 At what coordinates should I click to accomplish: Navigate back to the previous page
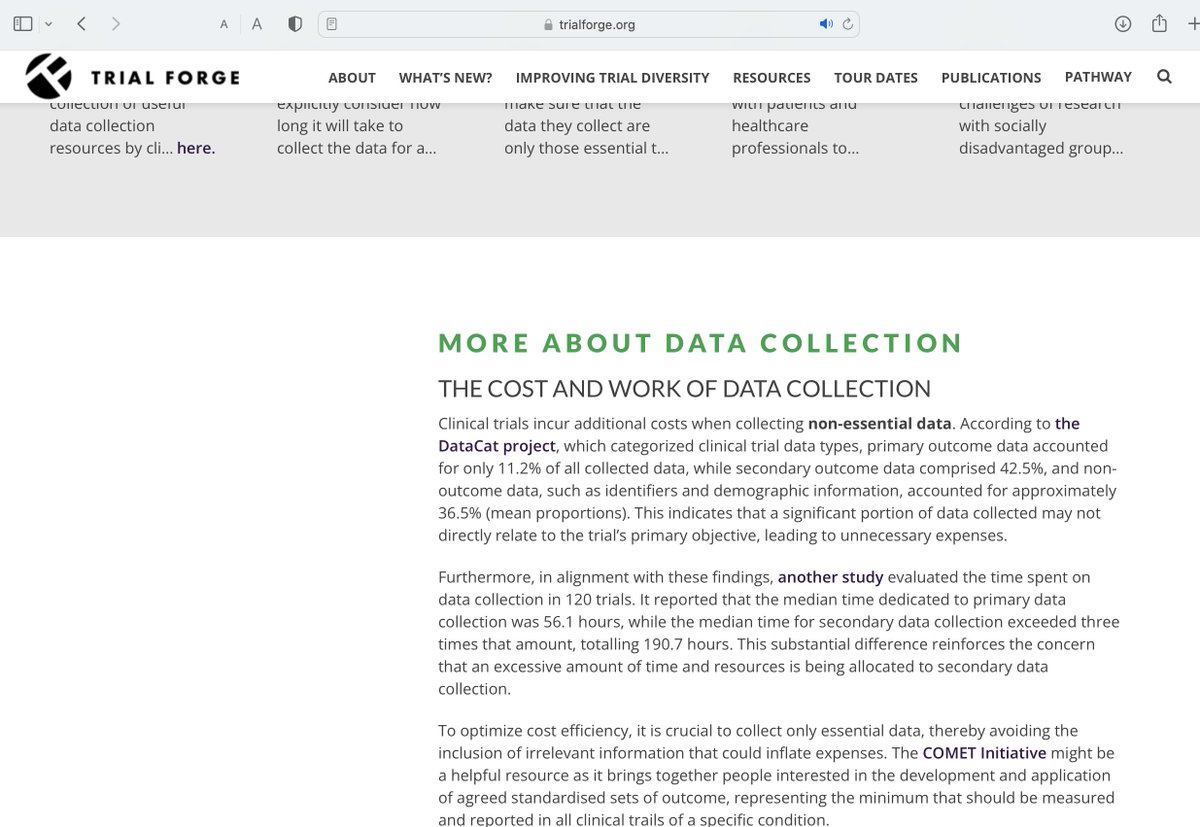pyautogui.click(x=82, y=23)
